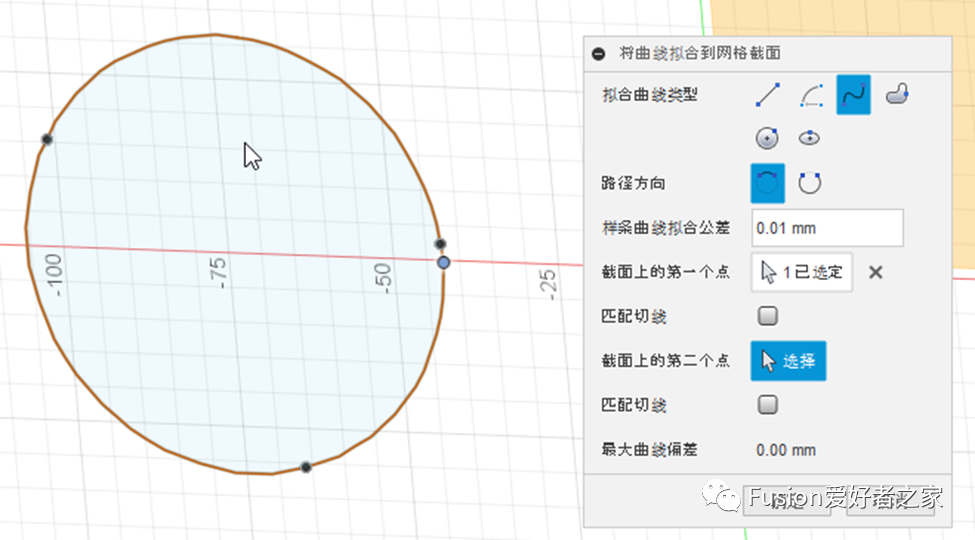This screenshot has height=540, width=975.
Task: Click the 路径方向 label
Action: point(634,184)
